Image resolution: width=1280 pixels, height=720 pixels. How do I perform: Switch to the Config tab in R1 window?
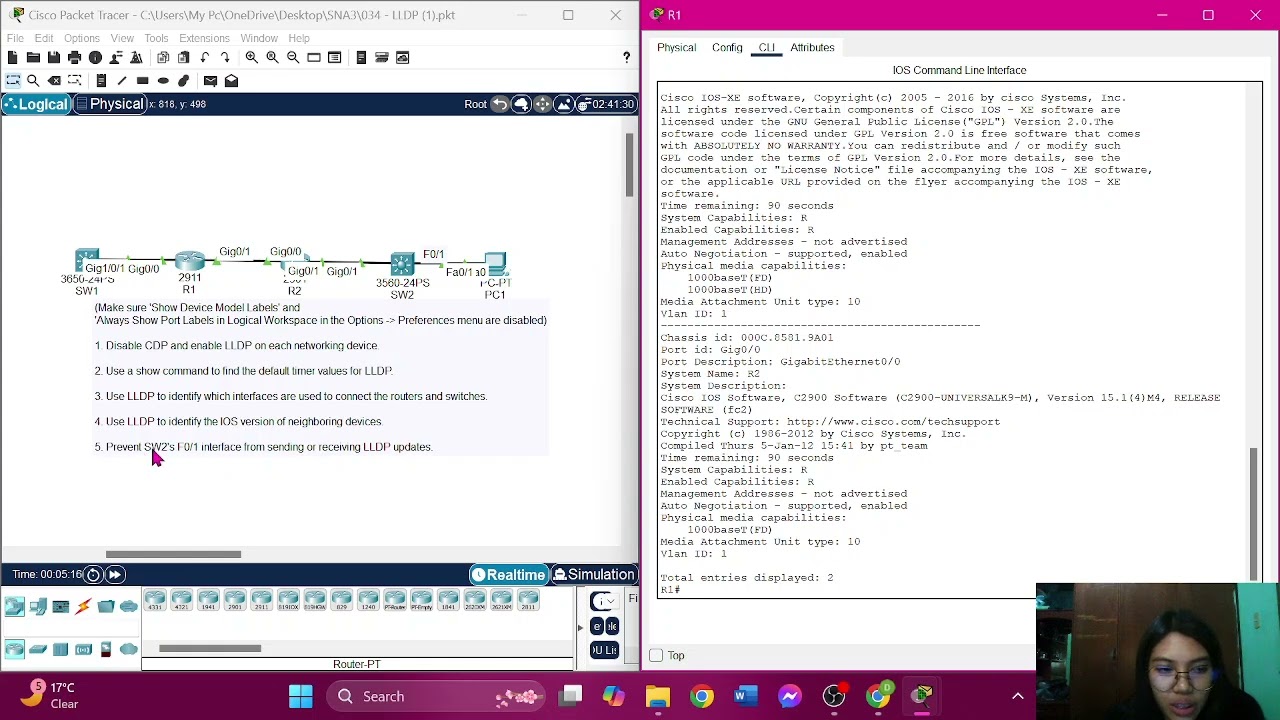[727, 48]
